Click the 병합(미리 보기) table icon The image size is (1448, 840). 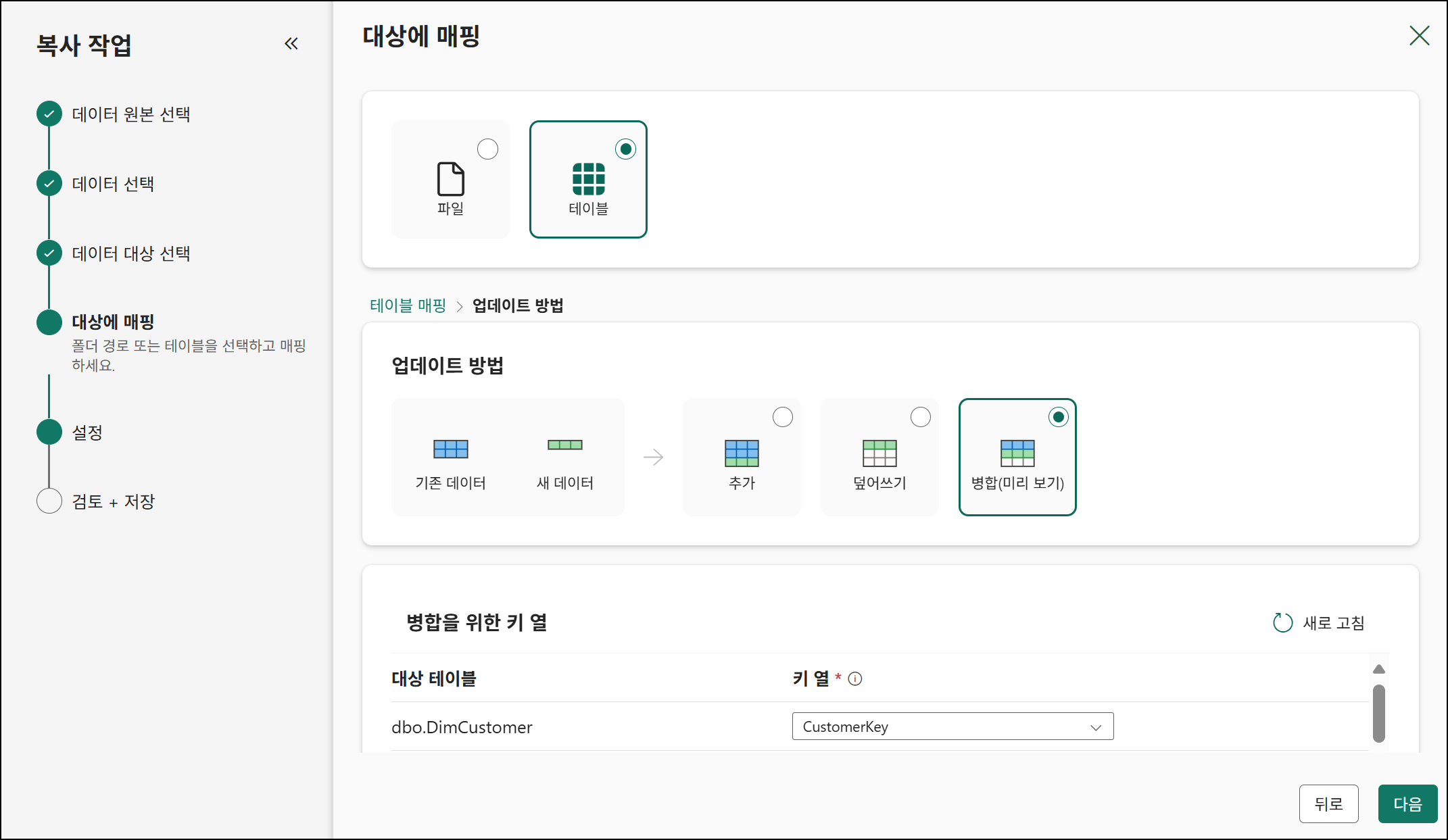(1017, 453)
